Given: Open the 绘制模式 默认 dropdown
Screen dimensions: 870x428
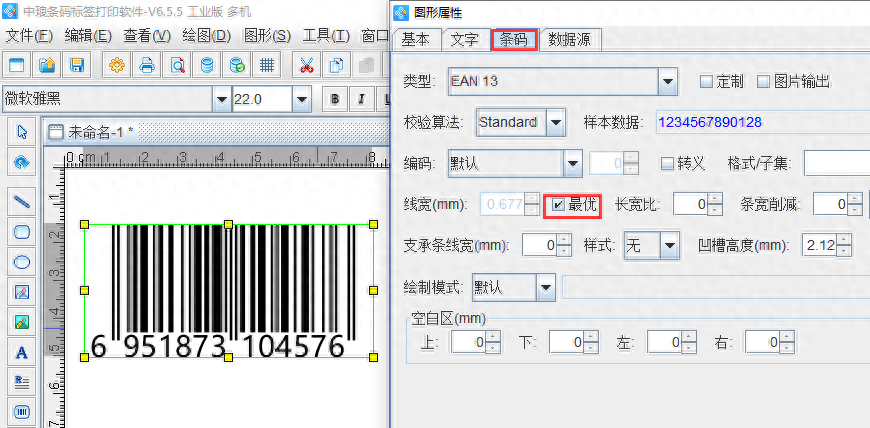Looking at the screenshot, I should (x=546, y=287).
